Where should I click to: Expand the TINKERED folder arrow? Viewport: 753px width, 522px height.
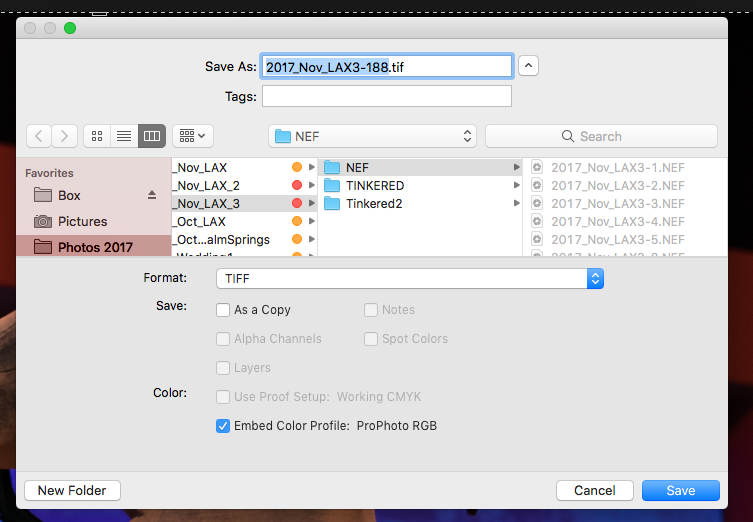click(x=516, y=185)
